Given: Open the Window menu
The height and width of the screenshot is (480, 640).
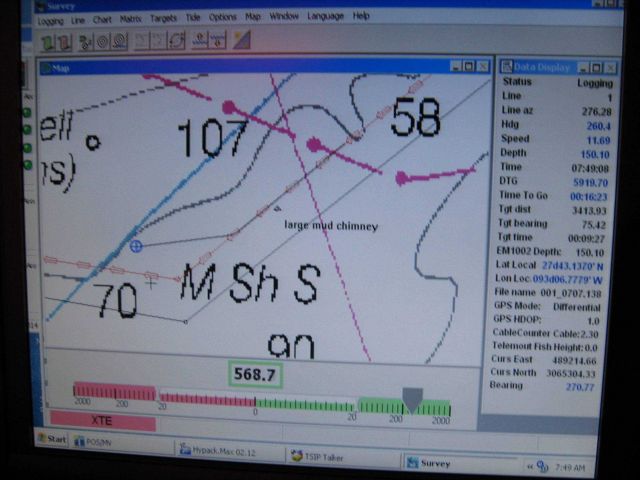Looking at the screenshot, I should (284, 16).
